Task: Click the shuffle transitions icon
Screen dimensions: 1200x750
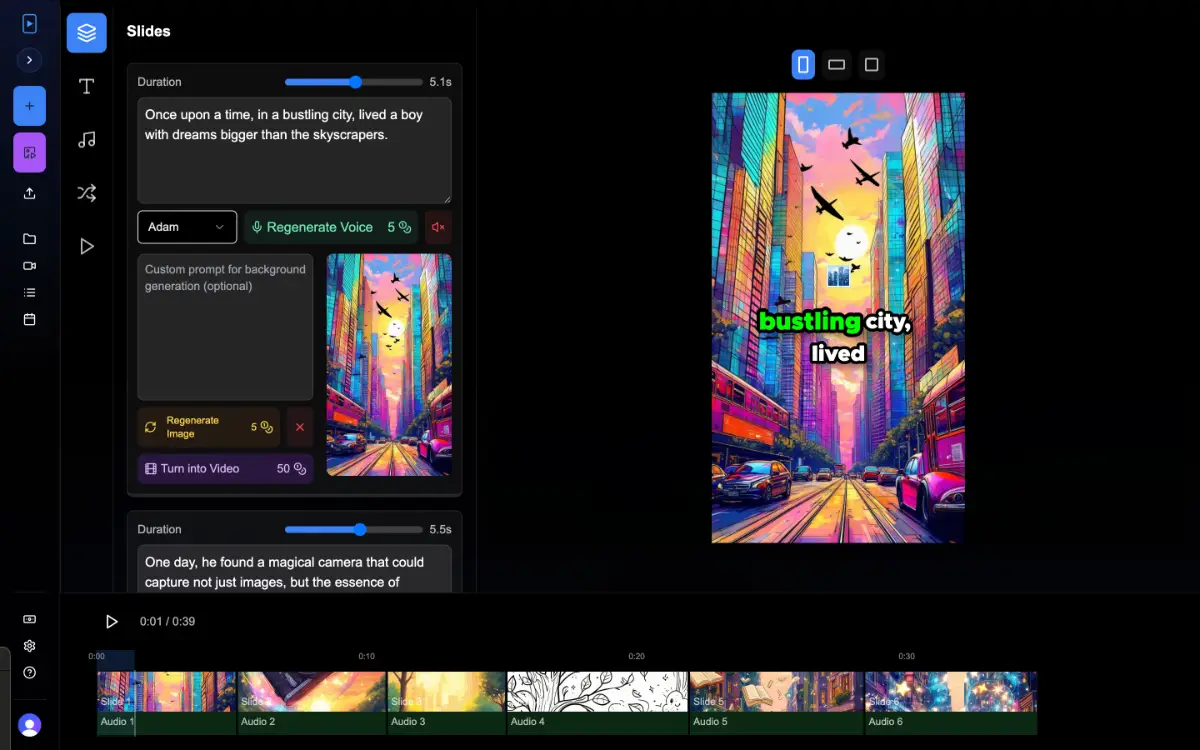Action: (x=87, y=193)
